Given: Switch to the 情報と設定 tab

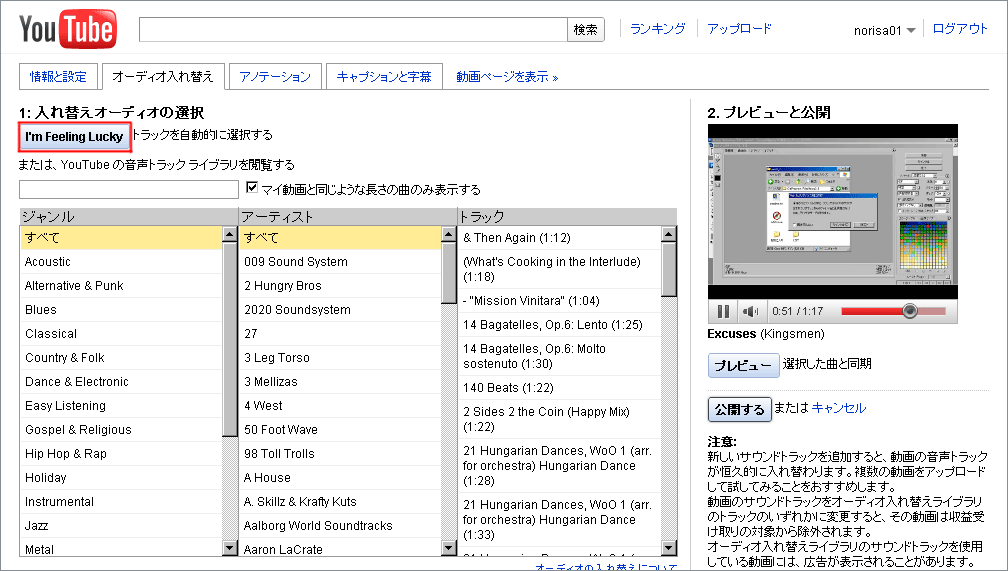Looking at the screenshot, I should [58, 77].
